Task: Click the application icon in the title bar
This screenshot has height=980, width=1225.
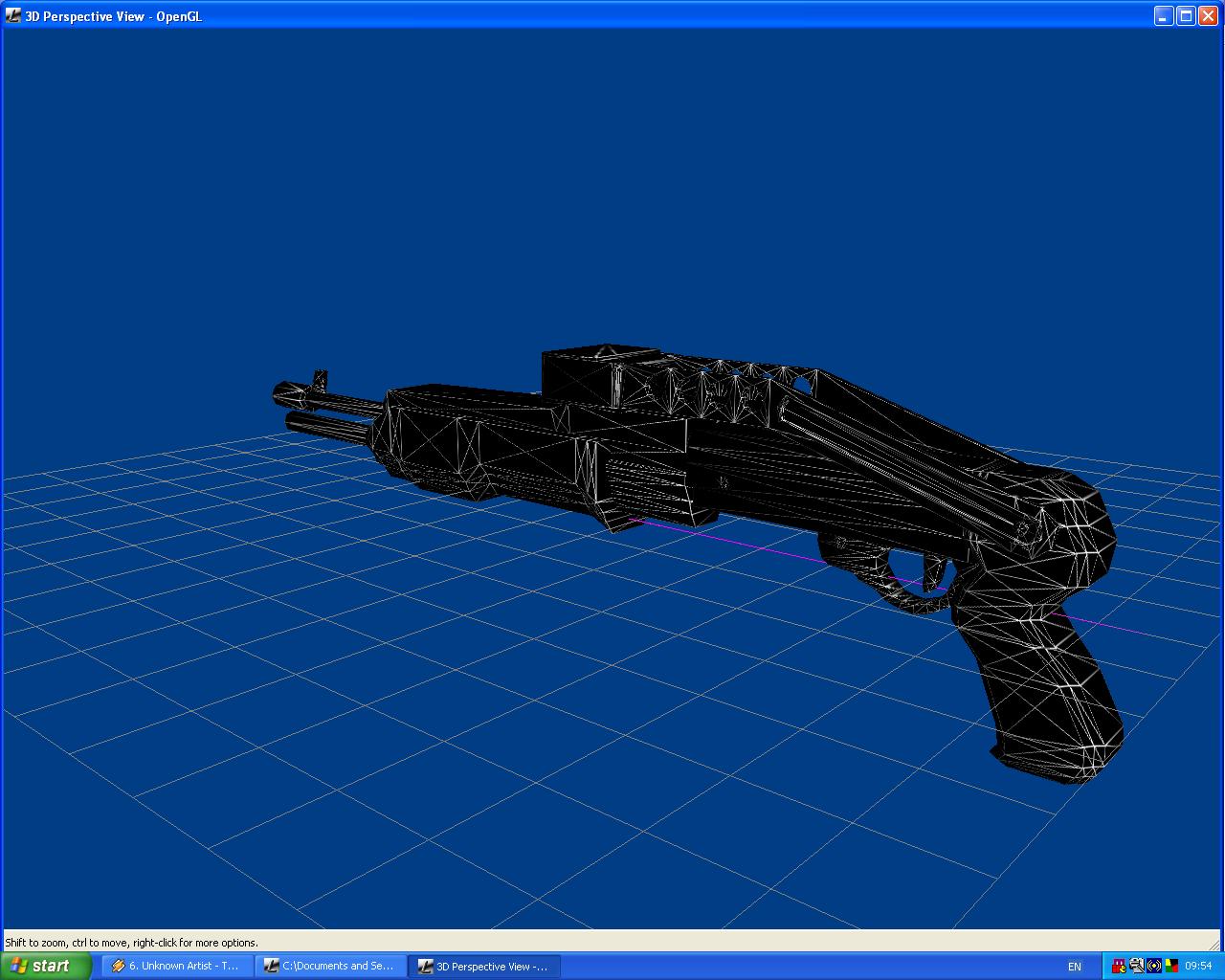Action: 12,15
